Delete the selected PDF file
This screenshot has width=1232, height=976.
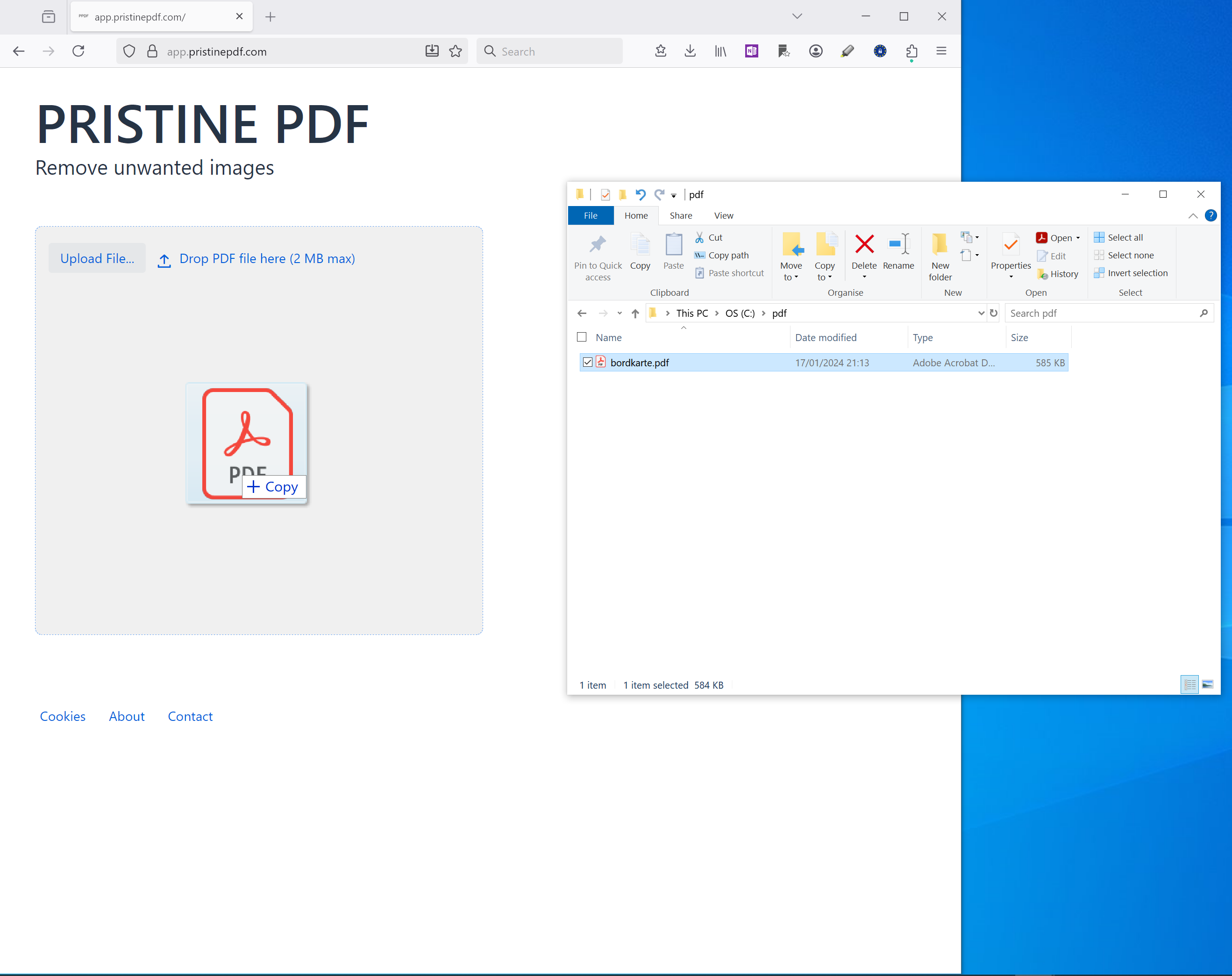click(x=864, y=251)
